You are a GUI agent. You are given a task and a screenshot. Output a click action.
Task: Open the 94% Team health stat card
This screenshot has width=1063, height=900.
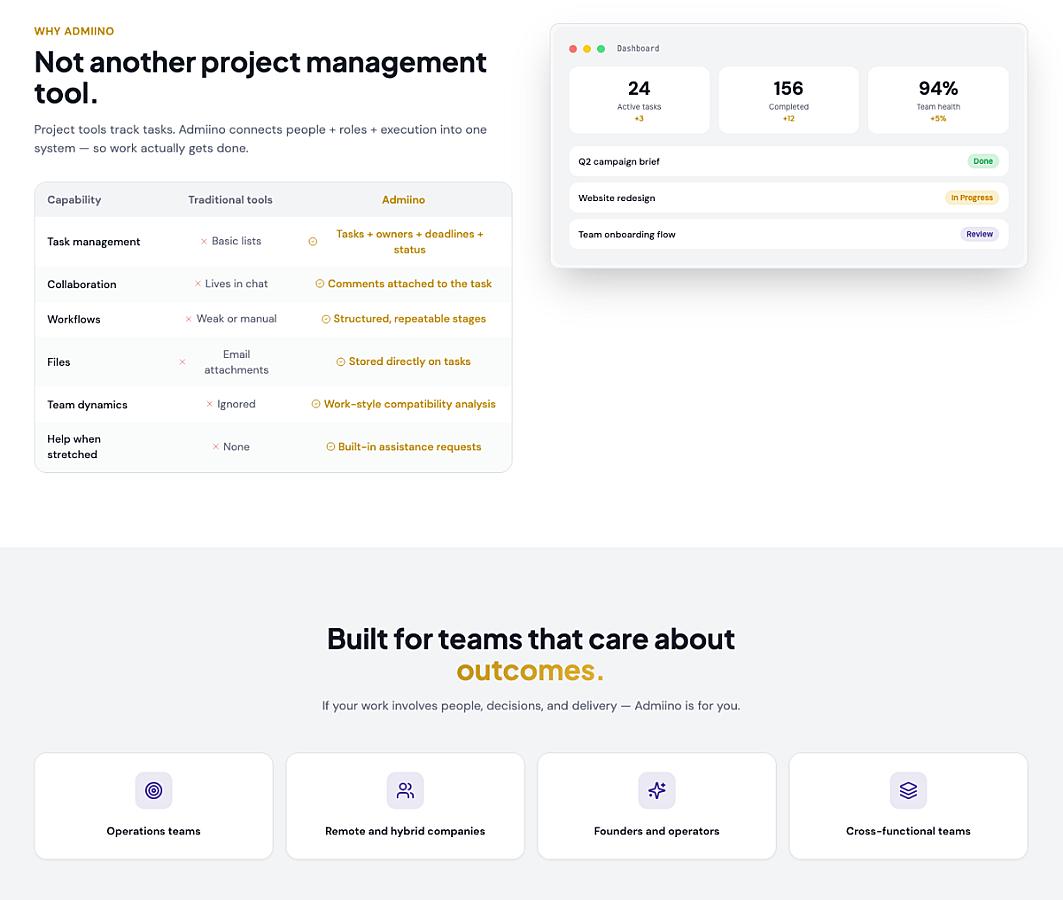[x=938, y=100]
